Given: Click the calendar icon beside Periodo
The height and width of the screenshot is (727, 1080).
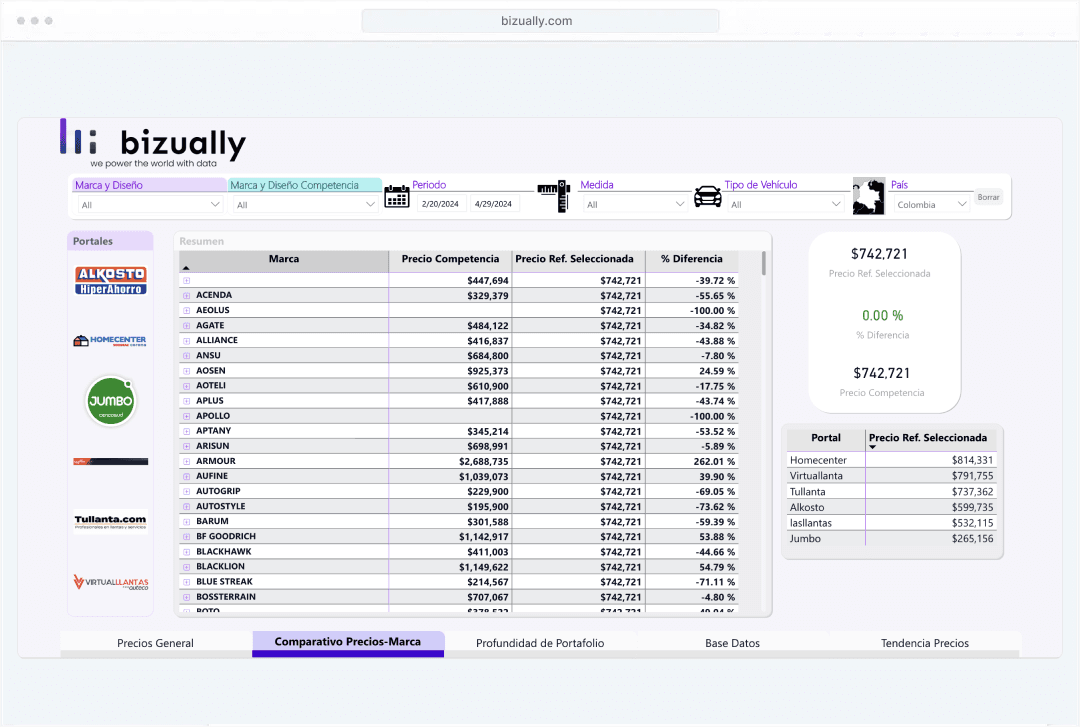Looking at the screenshot, I should (397, 196).
